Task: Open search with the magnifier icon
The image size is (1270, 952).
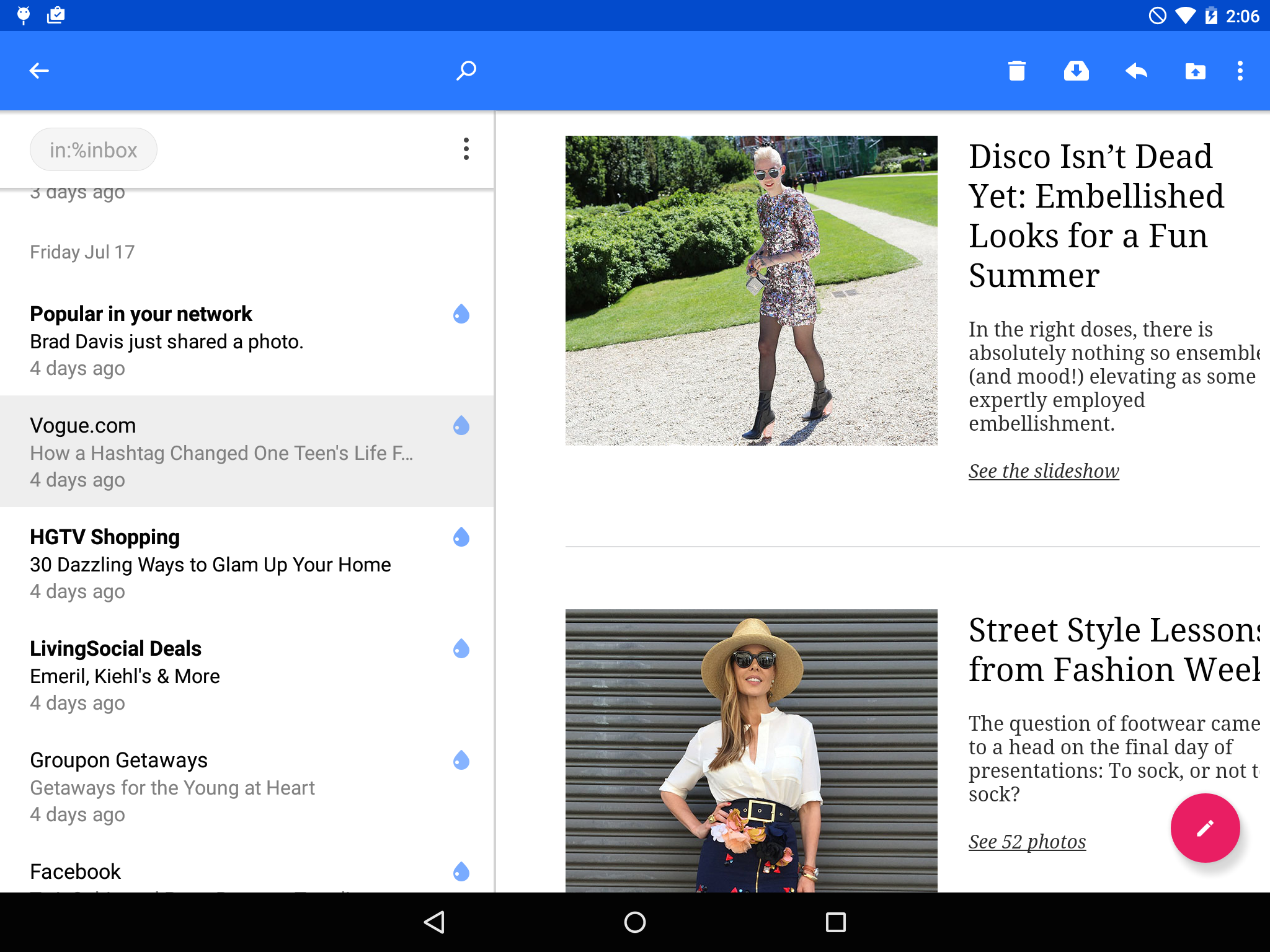Action: [466, 71]
